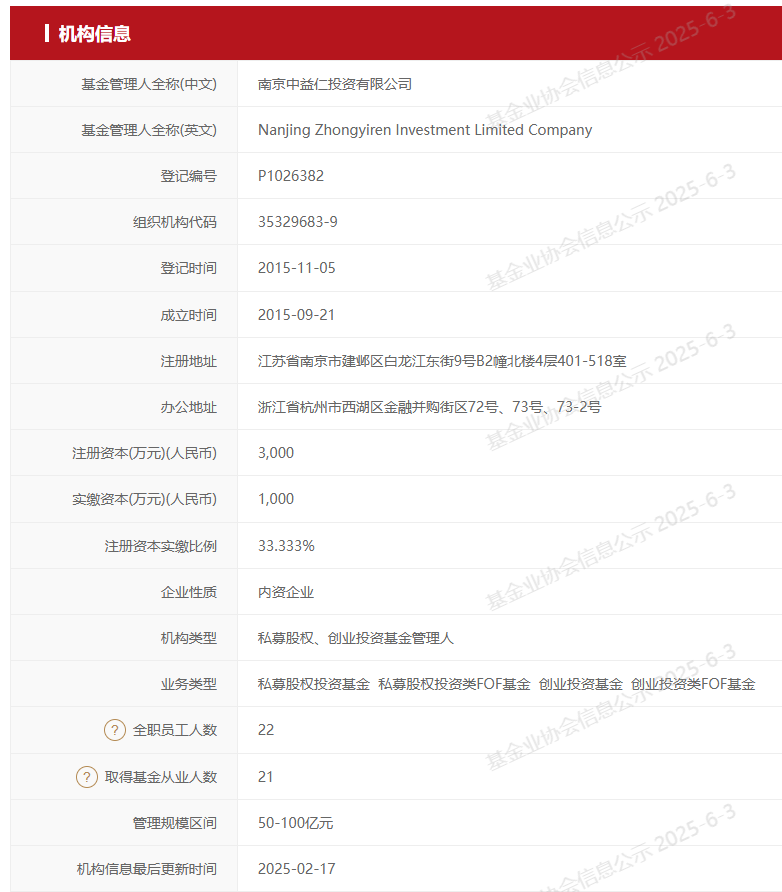The height and width of the screenshot is (892, 782).
Task: Click the 私募股权投资类FOF基金 business type
Action: 454,684
